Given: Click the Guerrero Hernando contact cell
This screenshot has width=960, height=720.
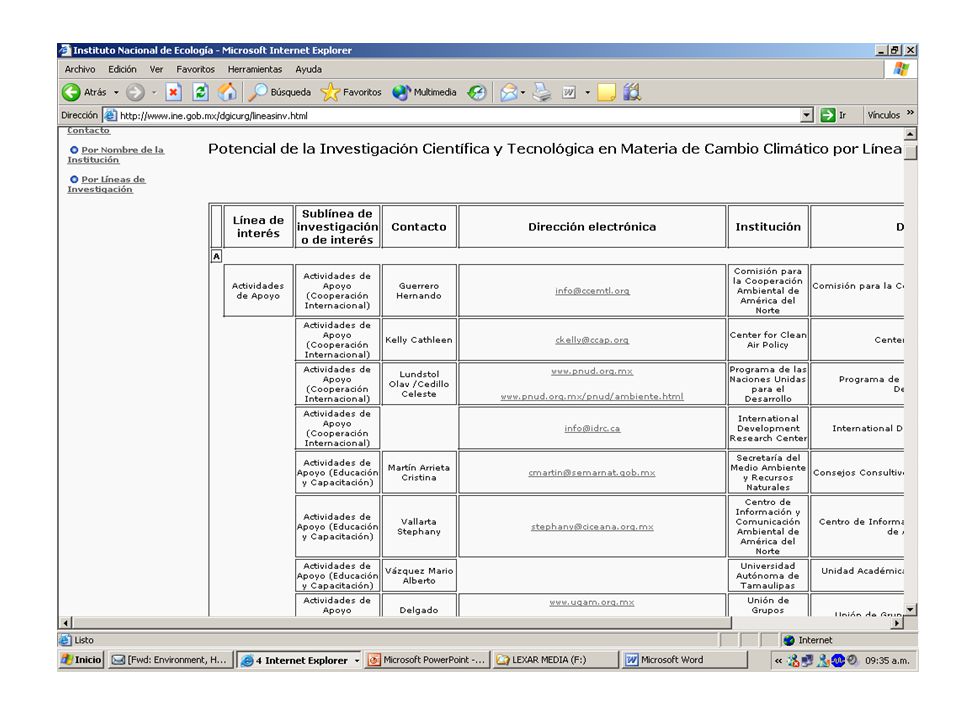Looking at the screenshot, I should (419, 291).
